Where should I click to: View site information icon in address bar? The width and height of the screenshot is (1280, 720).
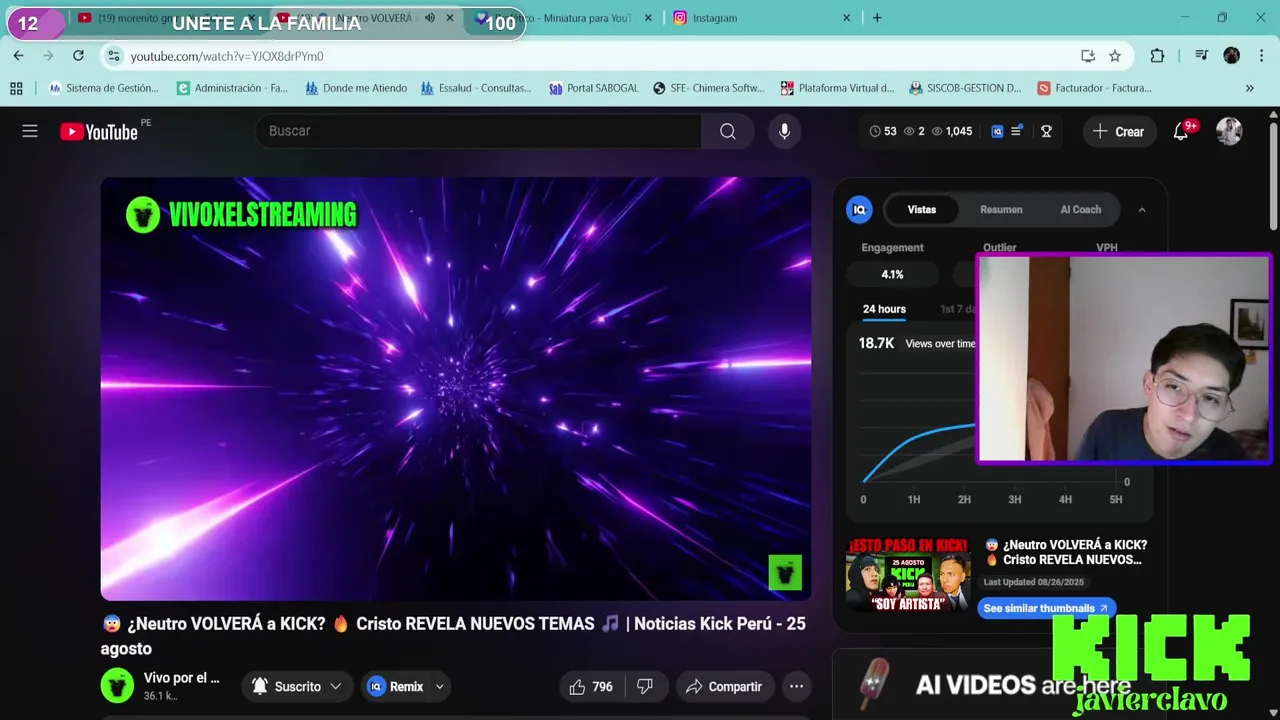pos(114,56)
